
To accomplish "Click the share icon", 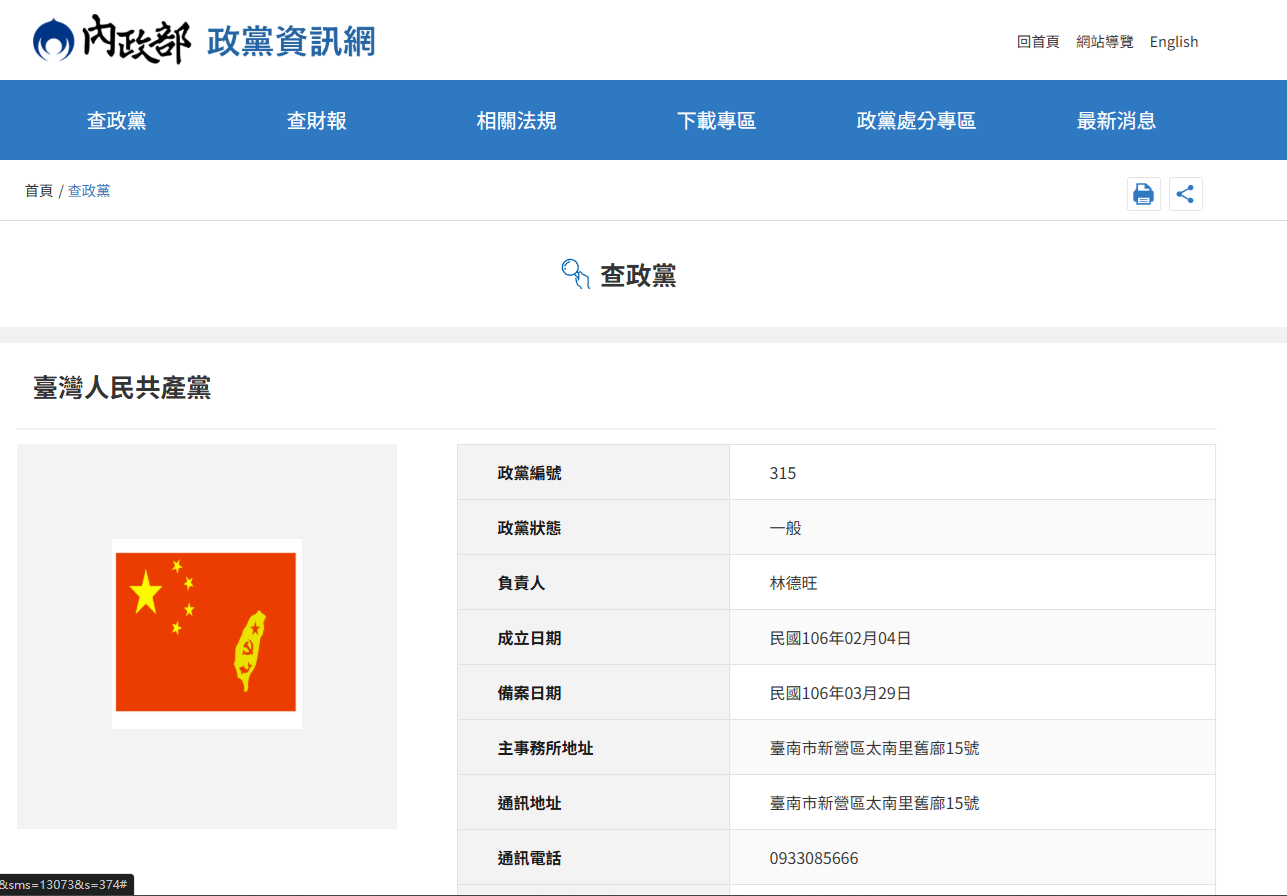I will (x=1185, y=194).
